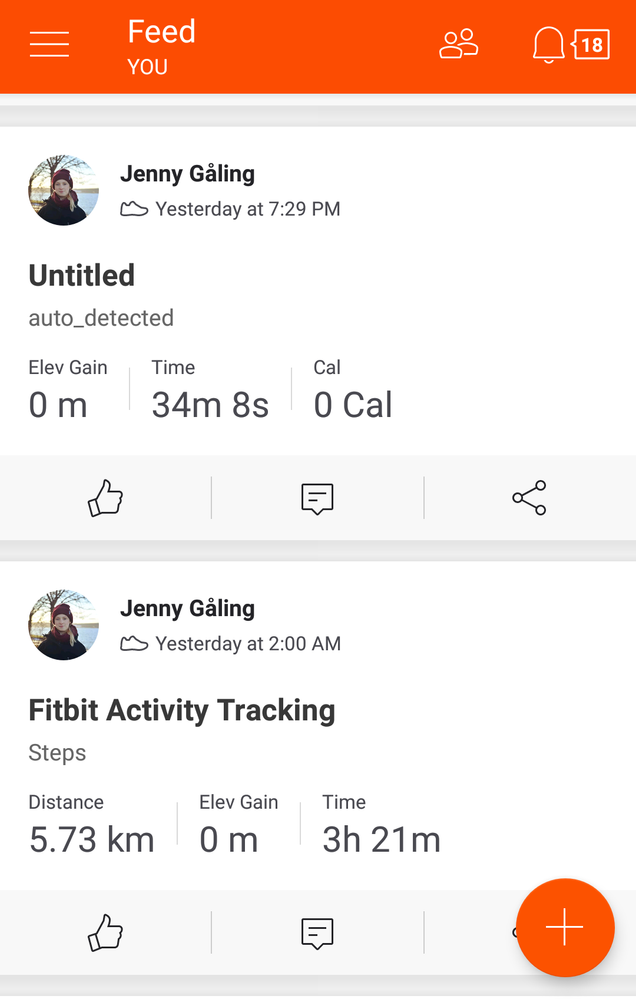Open the 18 notifications count badge

click(x=591, y=45)
